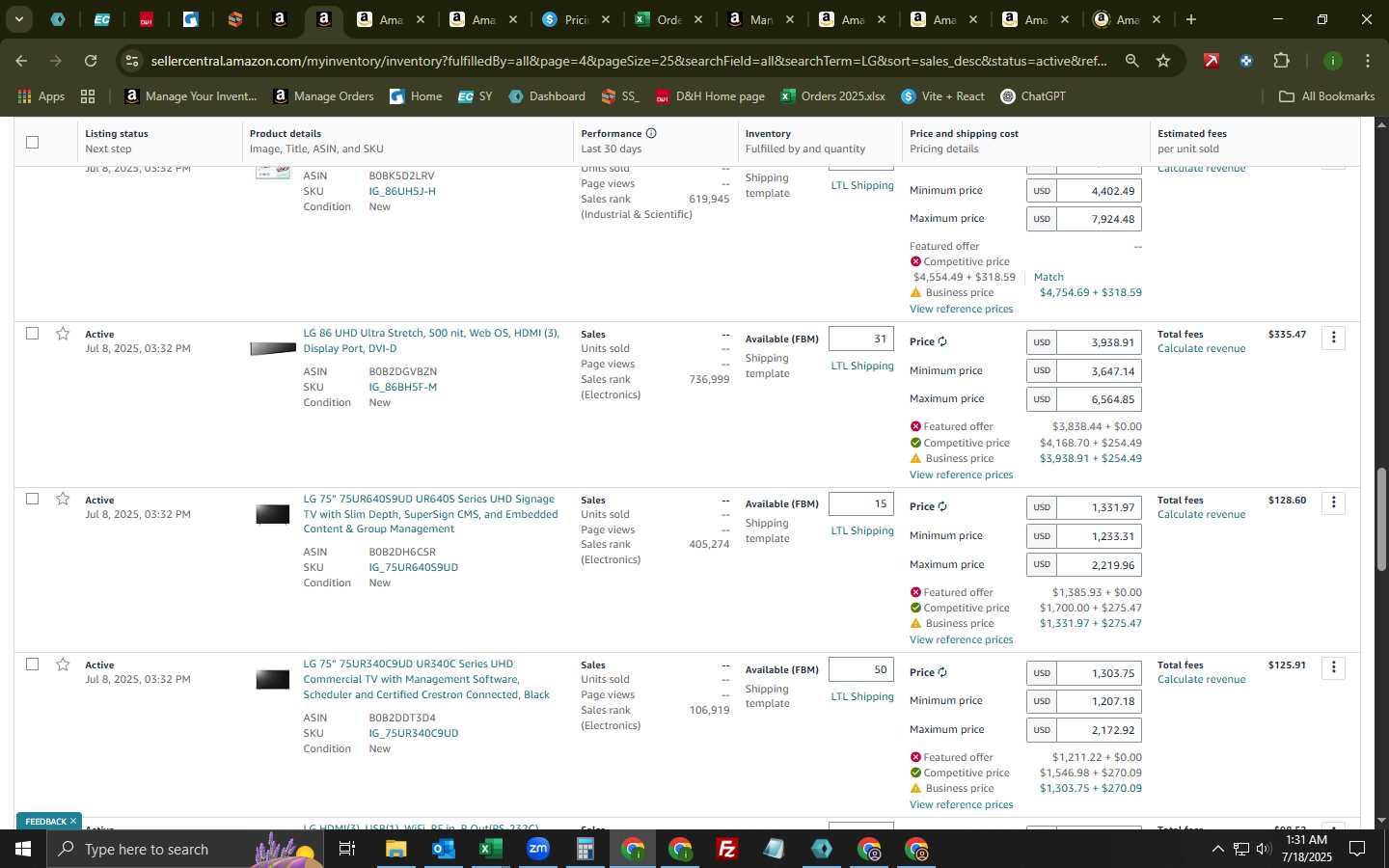Click LTL Shipping for the 75UR340C9UD row
This screenshot has width=1389, height=868.
click(x=862, y=696)
